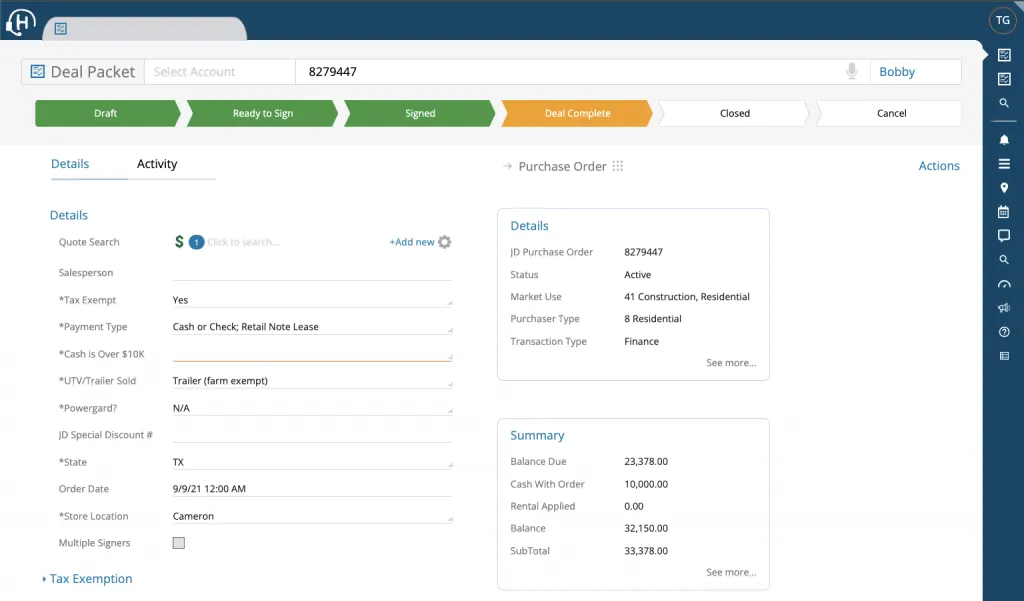Image resolution: width=1024 pixels, height=601 pixels.
Task: Click the Cash With Order value 10,000.00
Action: 646,484
